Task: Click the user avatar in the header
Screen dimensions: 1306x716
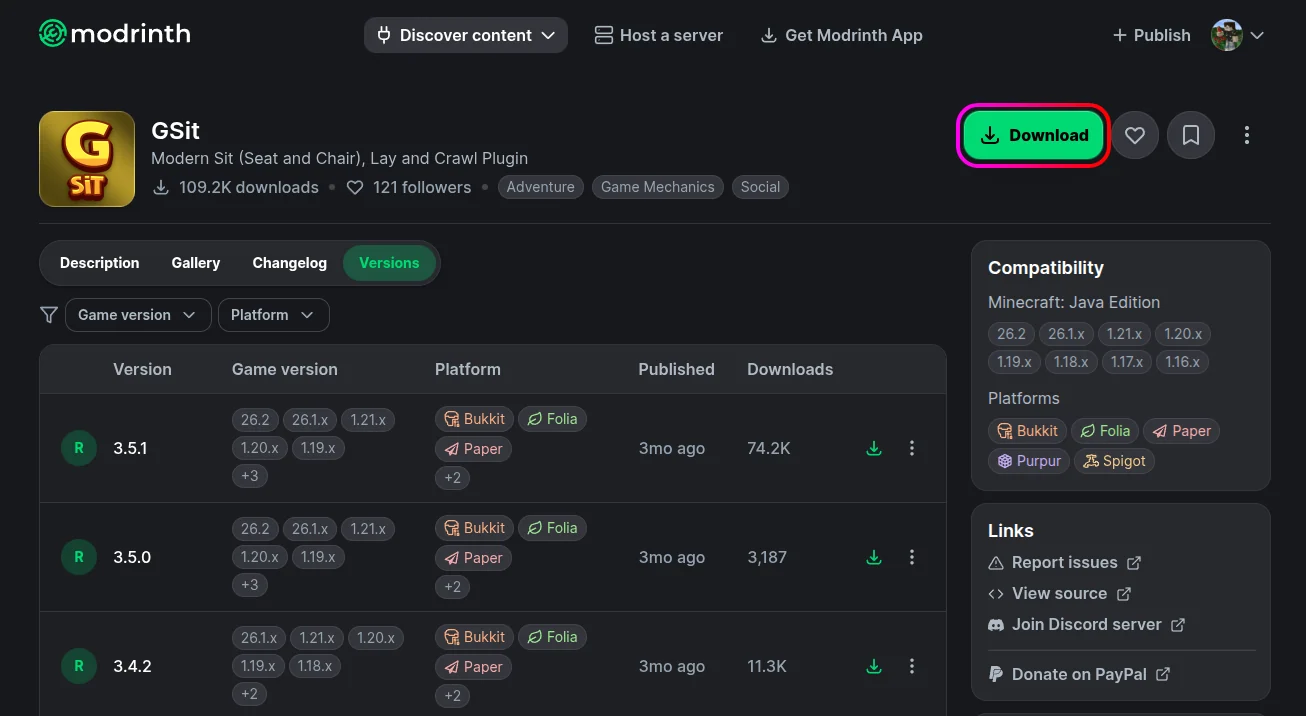Action: 1227,35
